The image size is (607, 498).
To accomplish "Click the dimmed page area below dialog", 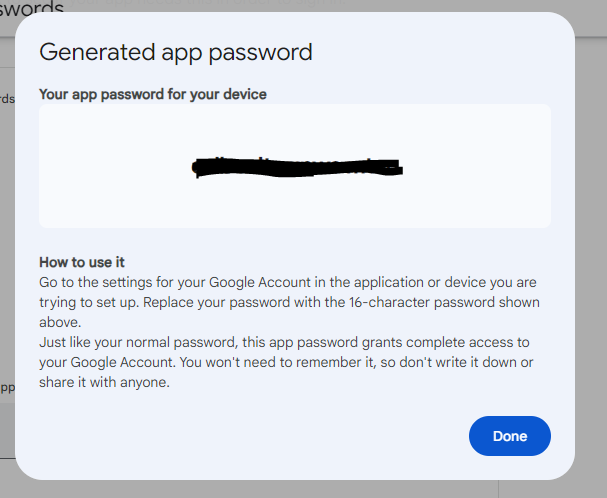I will (x=300, y=489).
